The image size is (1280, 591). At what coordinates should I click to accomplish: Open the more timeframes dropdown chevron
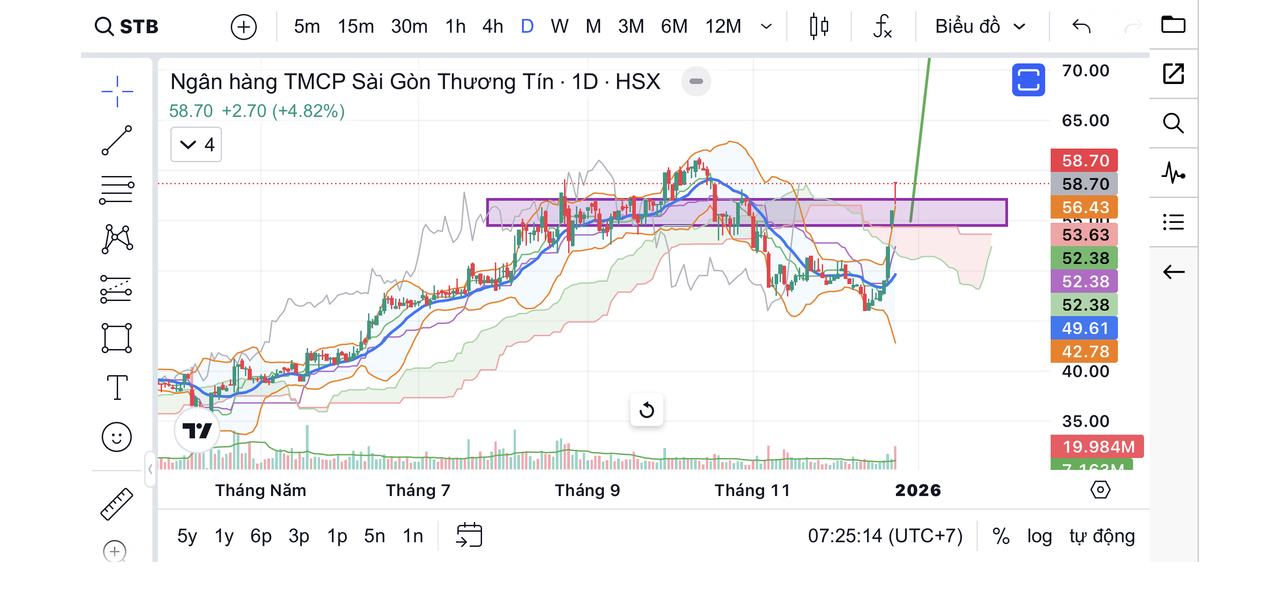point(767,27)
